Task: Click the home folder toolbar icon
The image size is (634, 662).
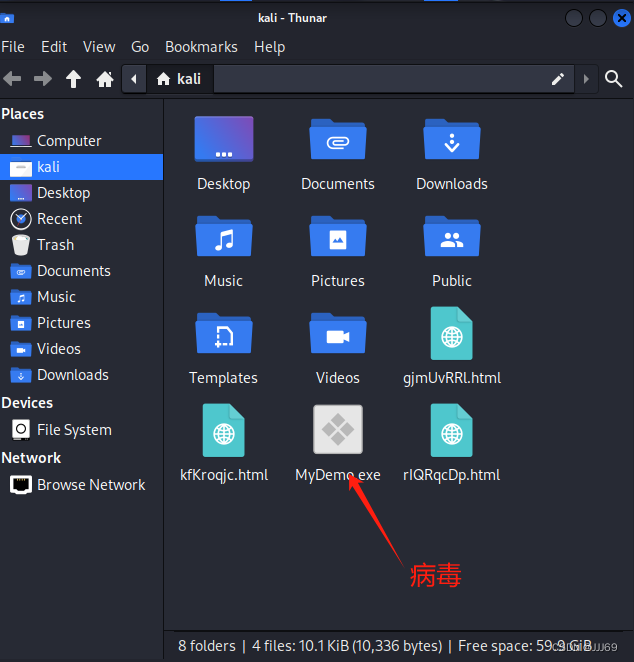Action: (x=104, y=78)
